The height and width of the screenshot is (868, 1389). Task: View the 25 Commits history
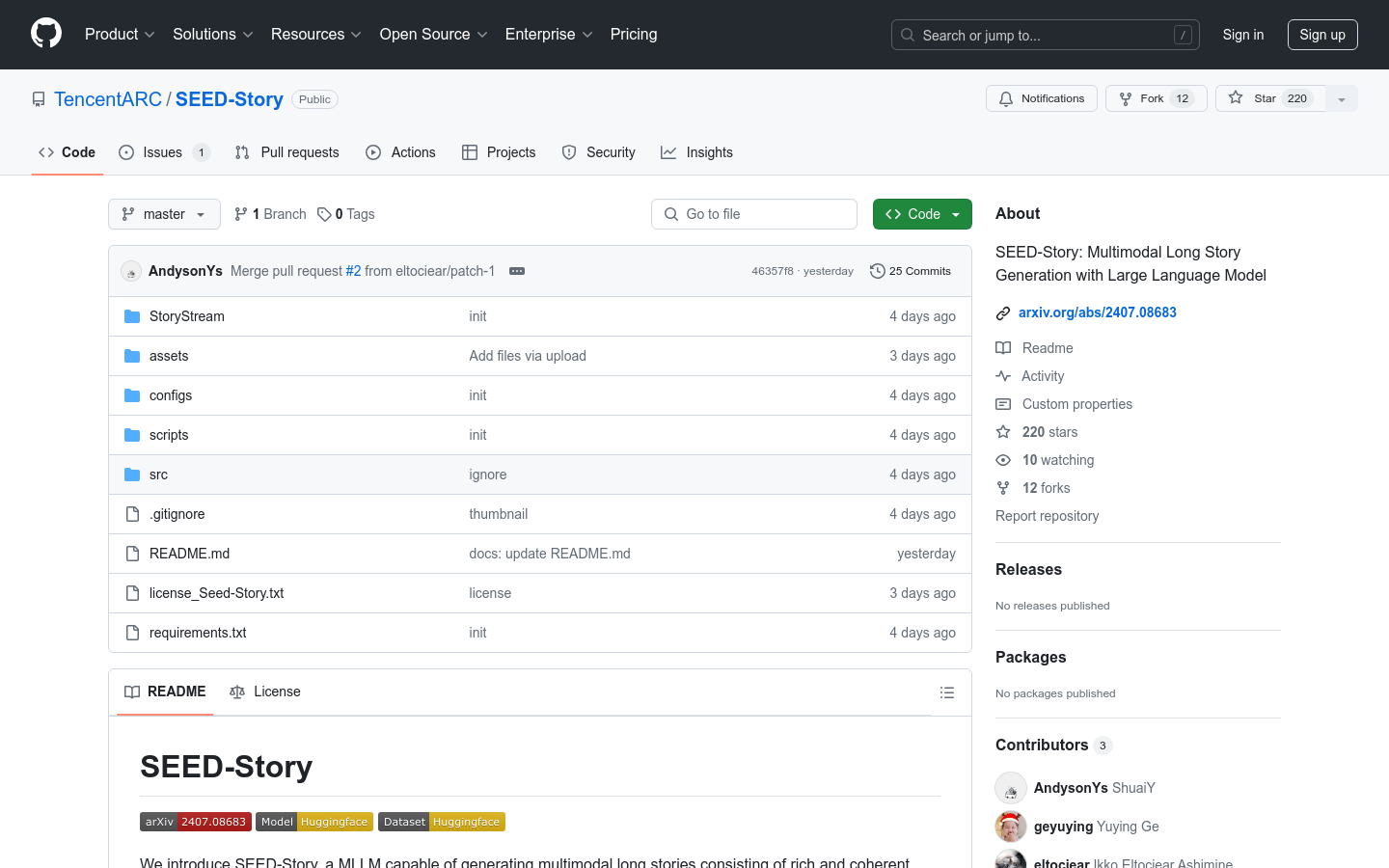tap(911, 271)
